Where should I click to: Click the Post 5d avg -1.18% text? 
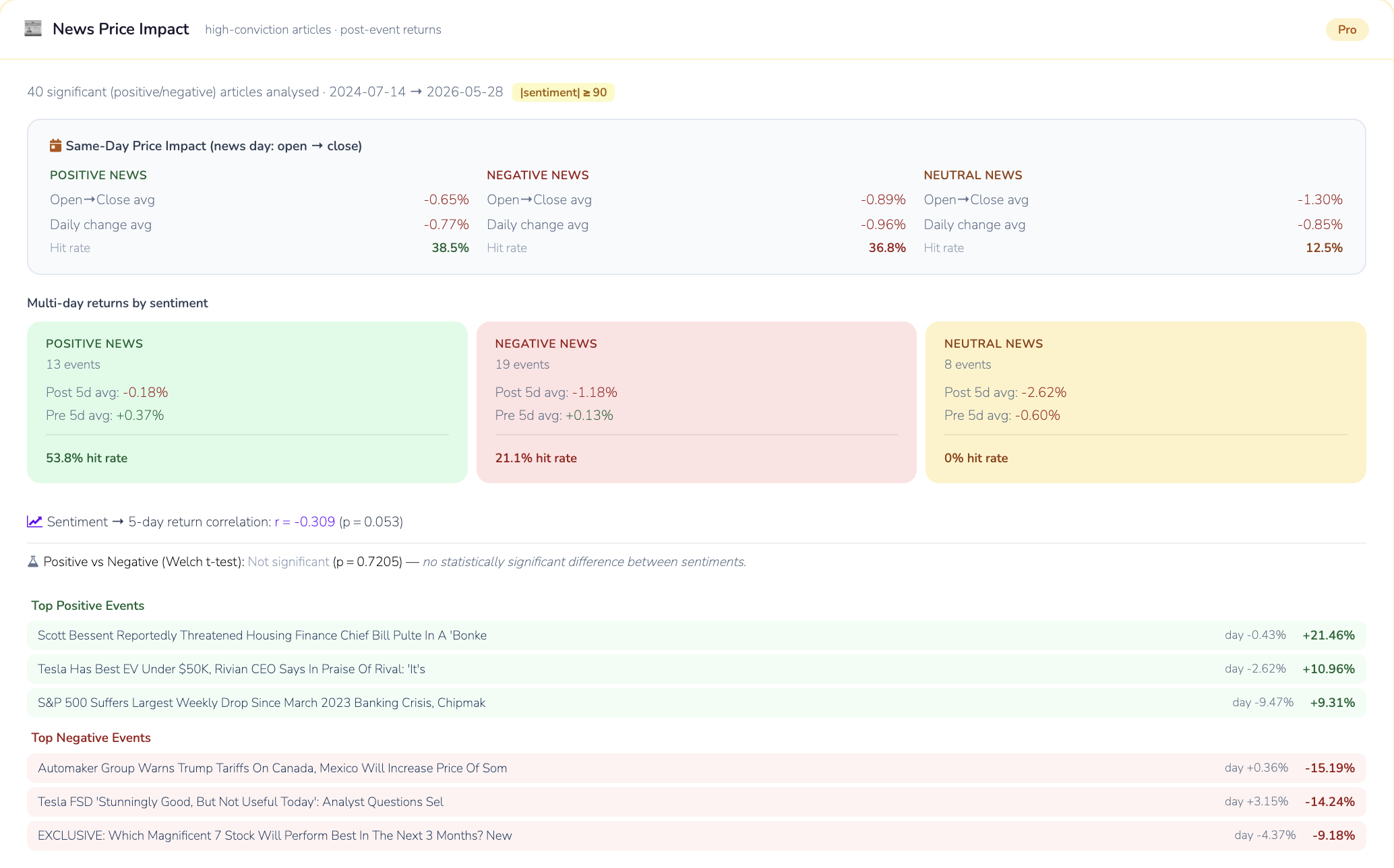point(556,392)
